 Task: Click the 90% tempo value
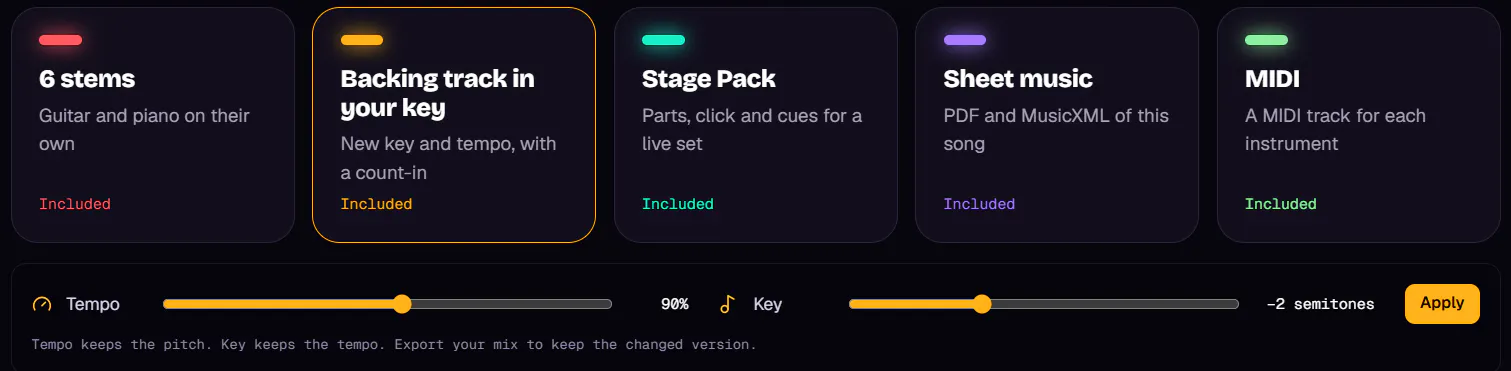click(x=675, y=304)
